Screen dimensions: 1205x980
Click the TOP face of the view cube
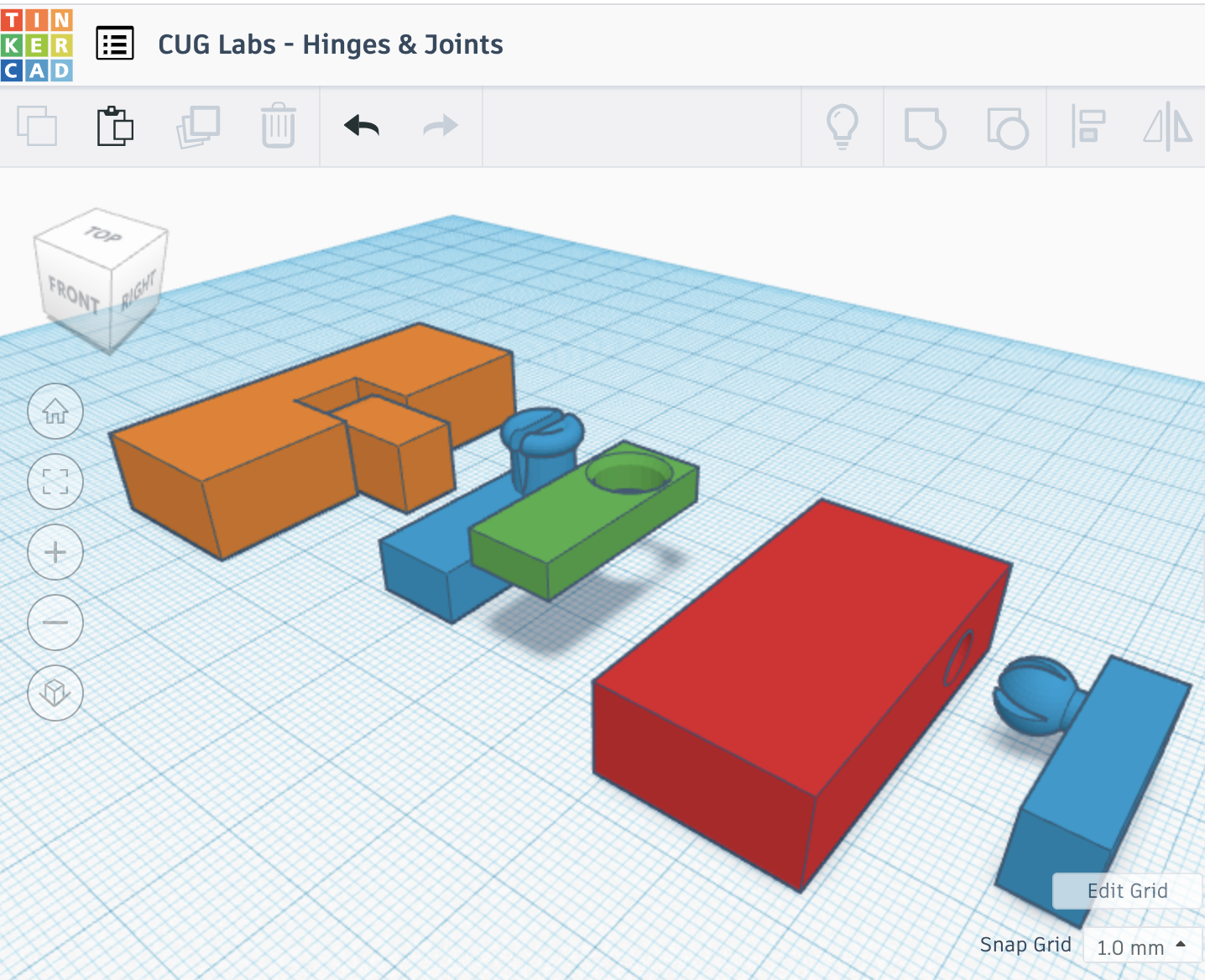pos(102,236)
